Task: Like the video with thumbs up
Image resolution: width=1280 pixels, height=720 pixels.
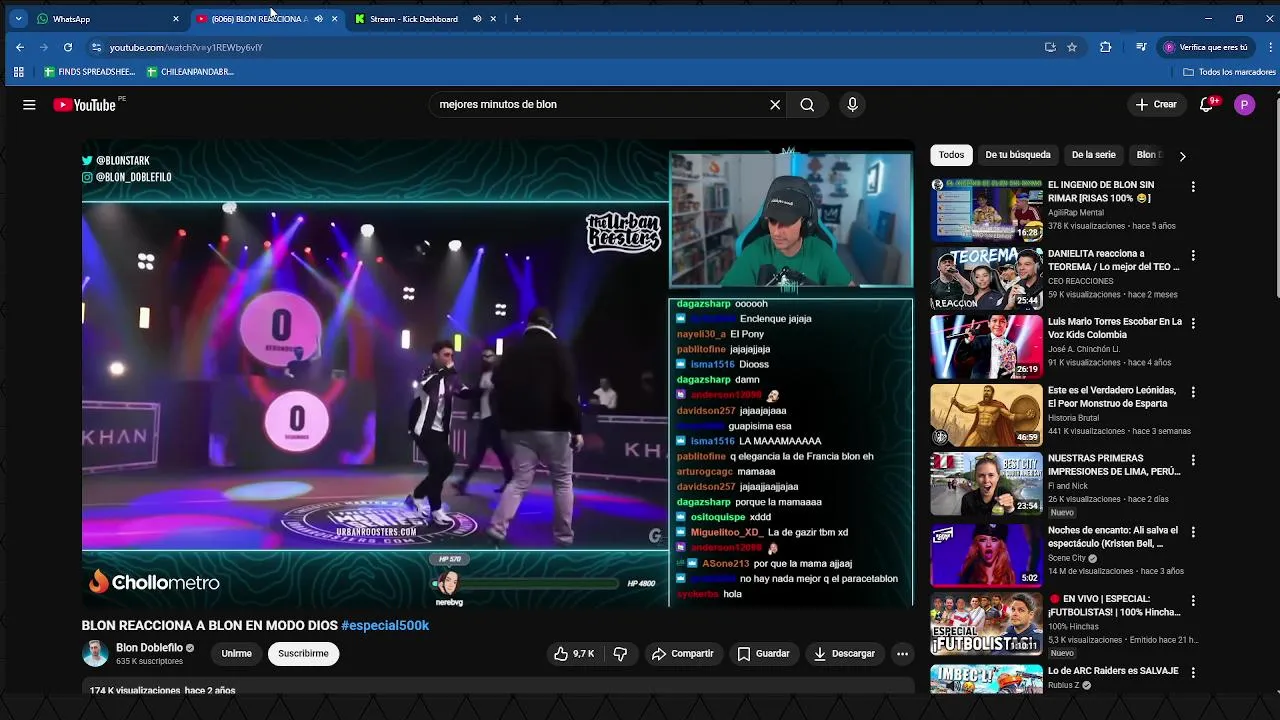Action: 575,653
